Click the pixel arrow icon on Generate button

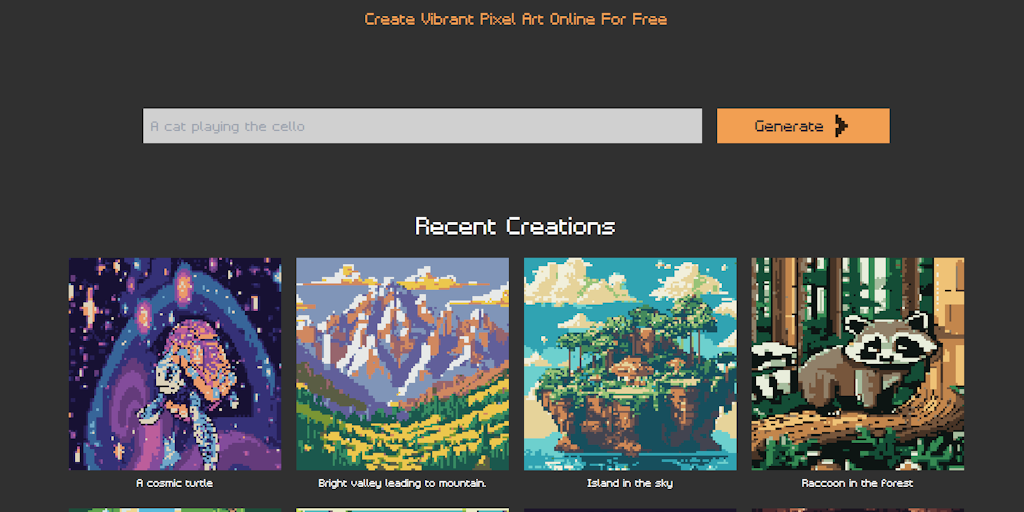[840, 125]
